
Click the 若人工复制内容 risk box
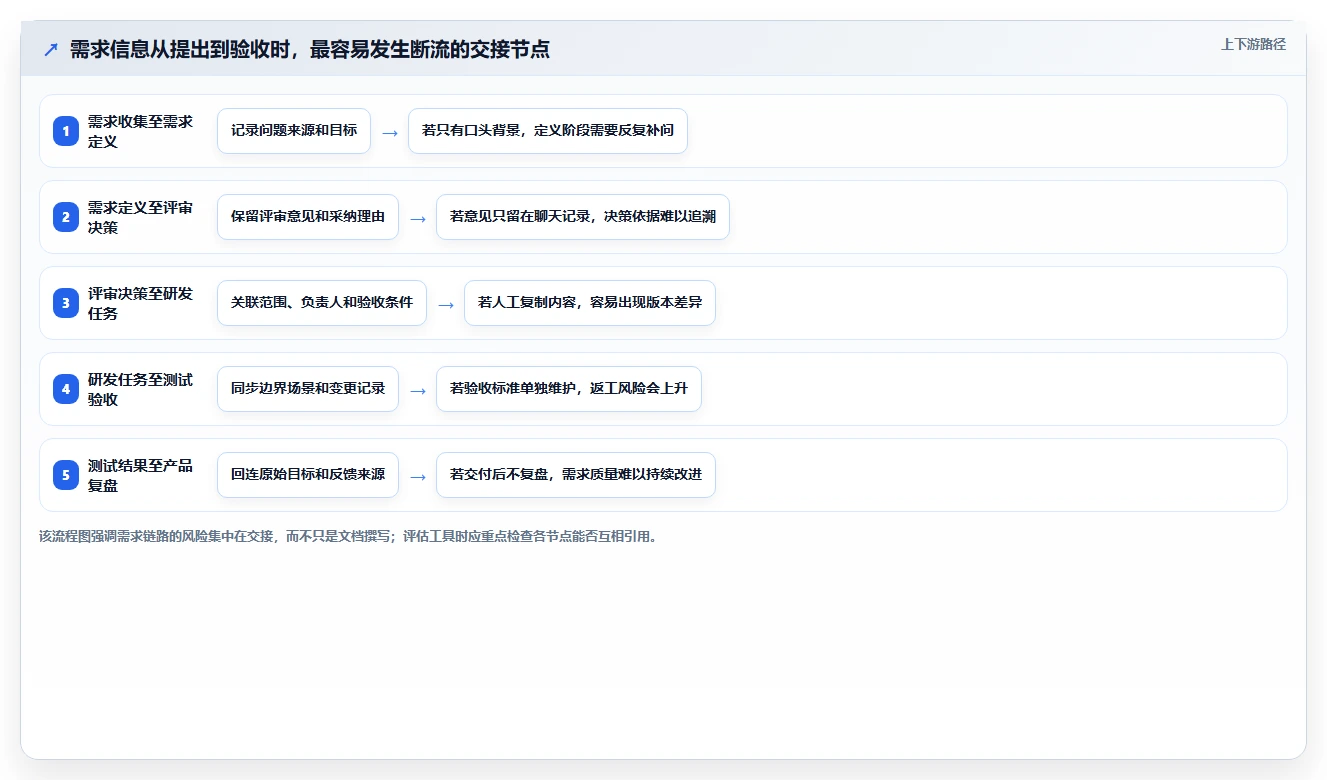coord(590,303)
